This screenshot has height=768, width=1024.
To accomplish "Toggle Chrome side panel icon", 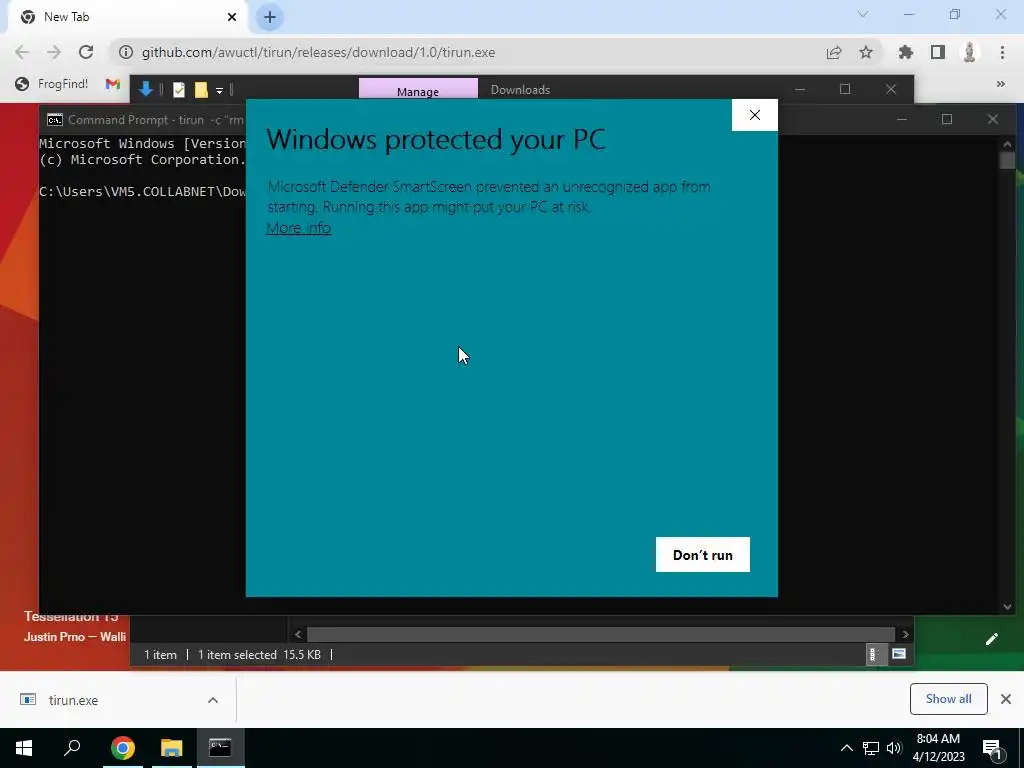I will tap(938, 52).
